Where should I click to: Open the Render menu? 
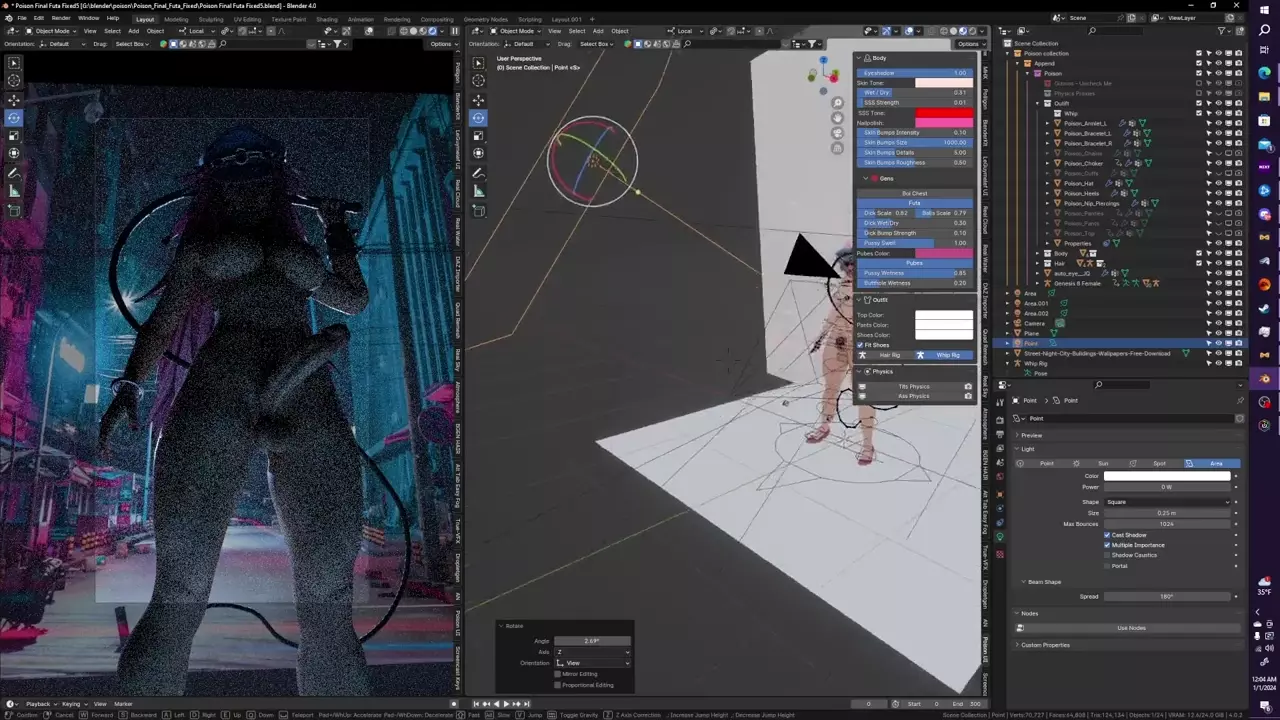(61, 18)
